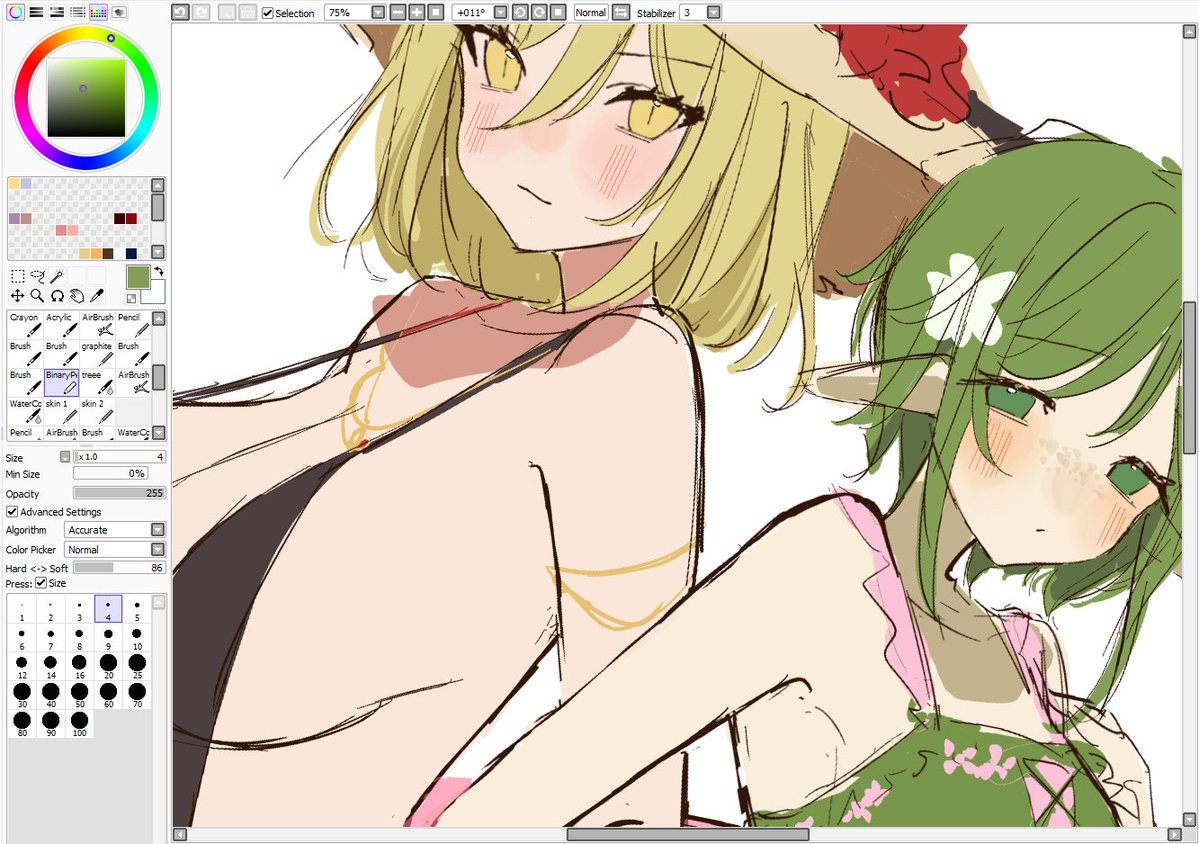Open the Color Picker Normal dropdown
The image size is (1199, 844).
point(158,550)
